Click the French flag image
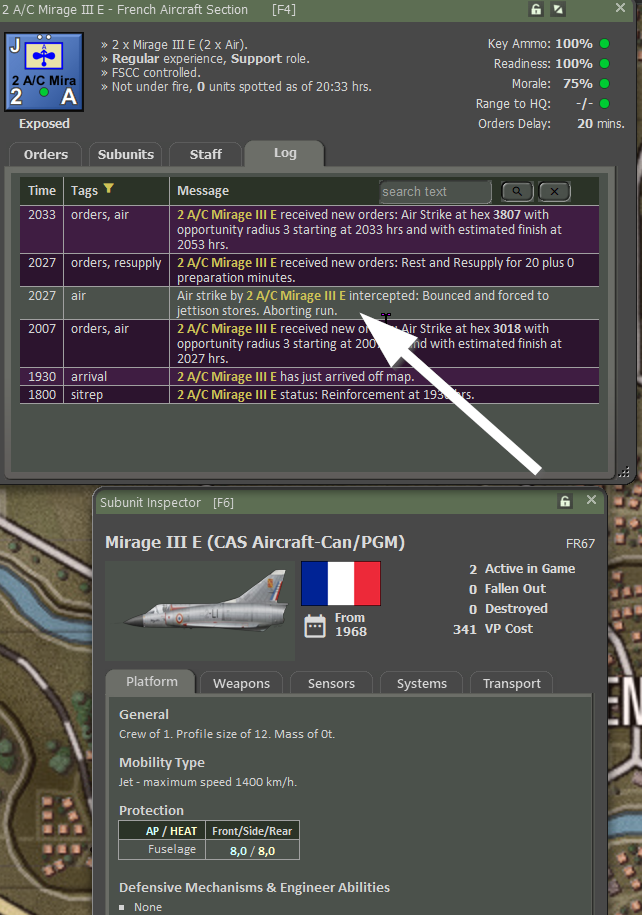 (x=341, y=584)
